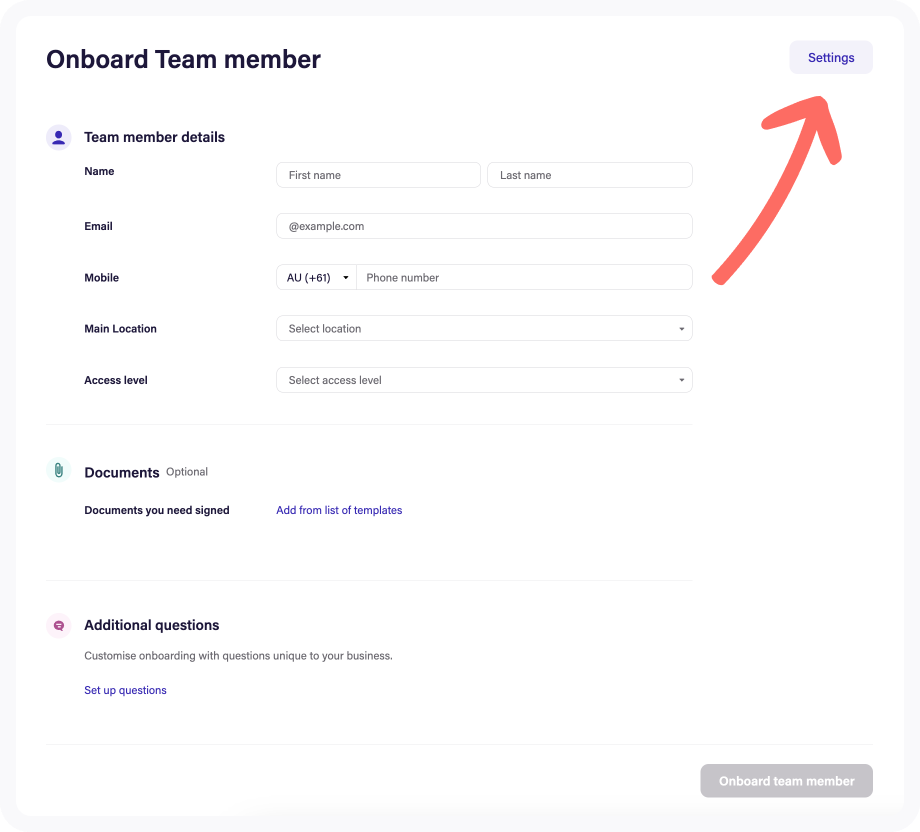Click the person icon beside Team member details
Screen dimensions: 920x832
pyautogui.click(x=59, y=137)
